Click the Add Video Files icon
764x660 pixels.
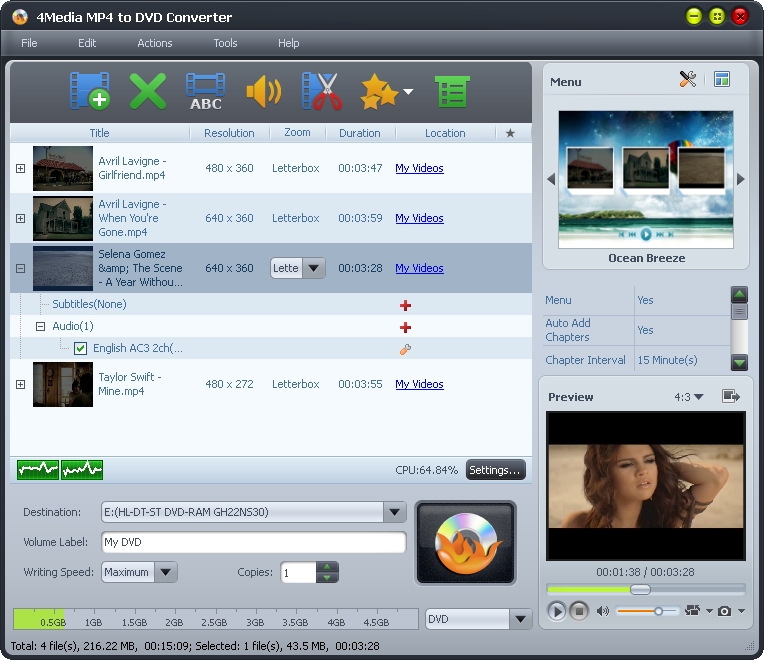tap(90, 91)
